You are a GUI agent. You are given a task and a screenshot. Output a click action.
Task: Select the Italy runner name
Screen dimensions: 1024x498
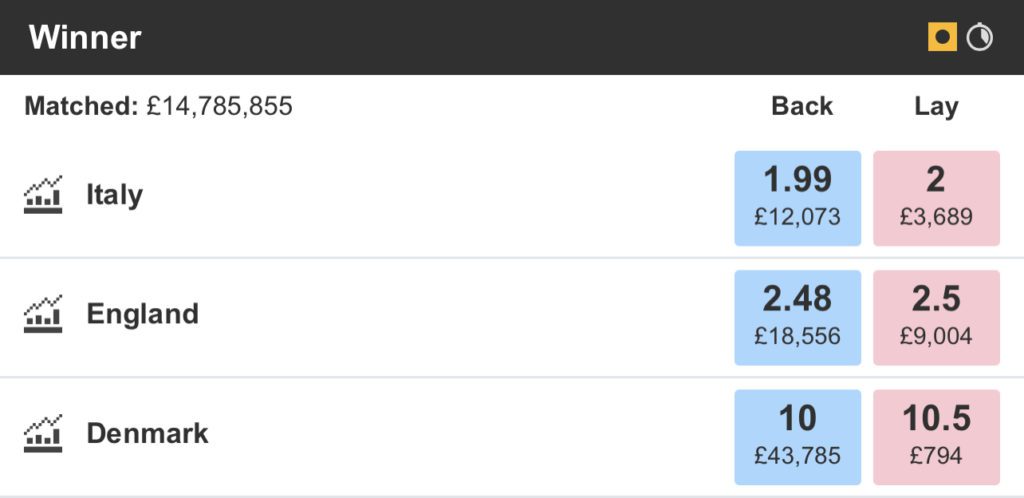(115, 195)
